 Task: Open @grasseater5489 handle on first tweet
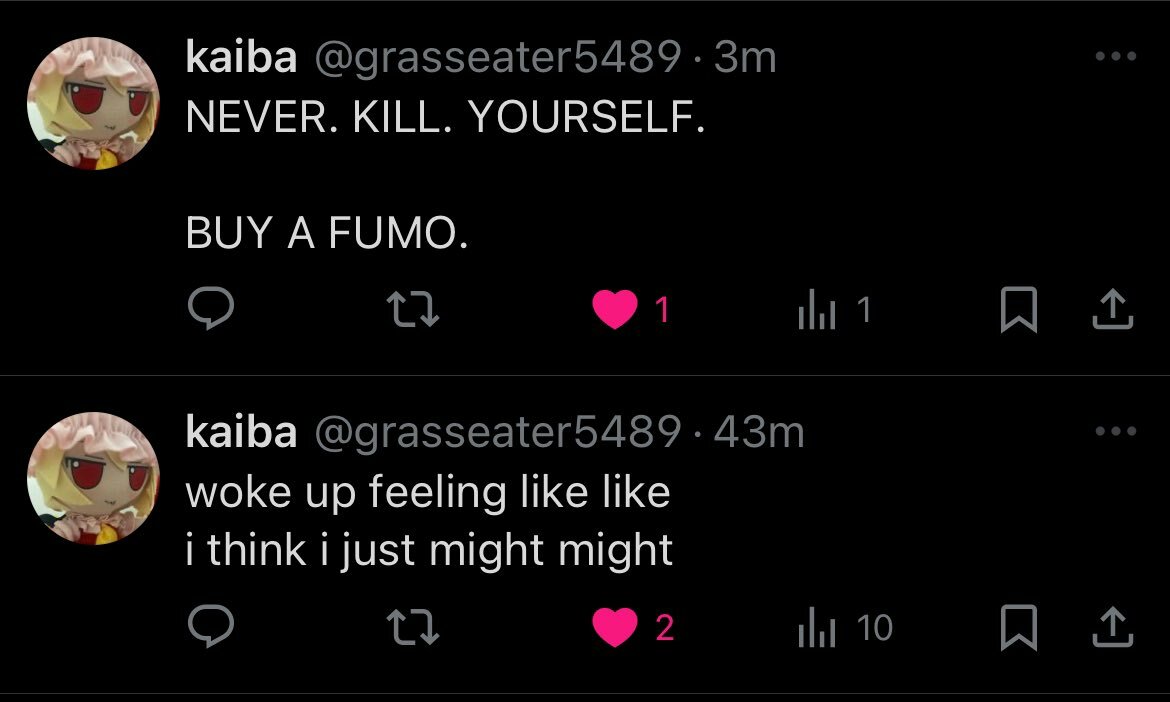498,57
